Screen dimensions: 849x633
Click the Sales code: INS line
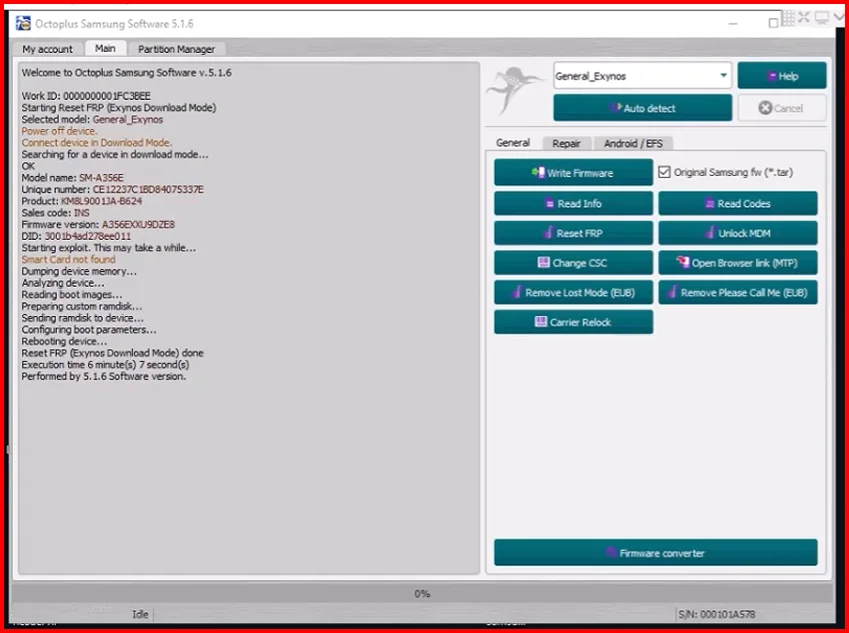55,213
